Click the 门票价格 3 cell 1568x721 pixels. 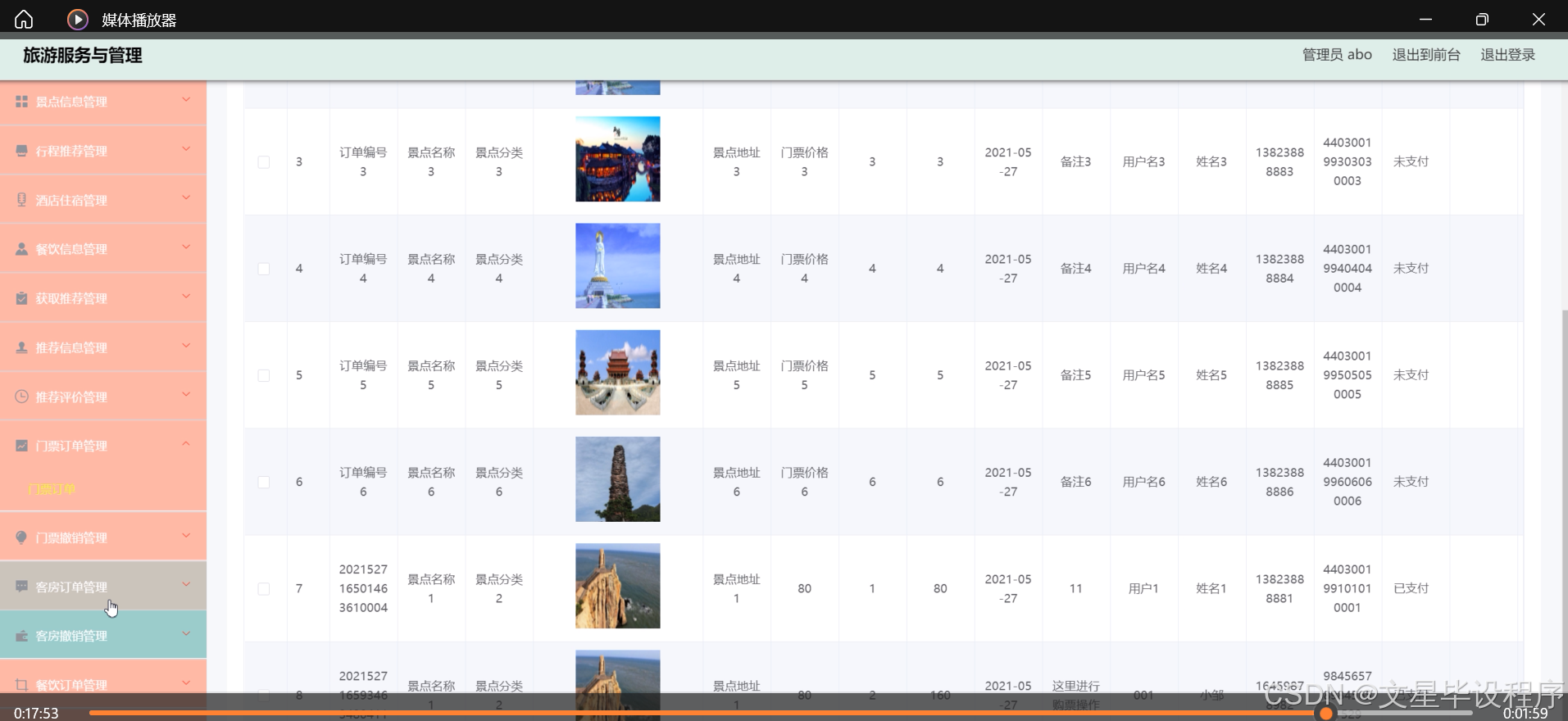(805, 162)
